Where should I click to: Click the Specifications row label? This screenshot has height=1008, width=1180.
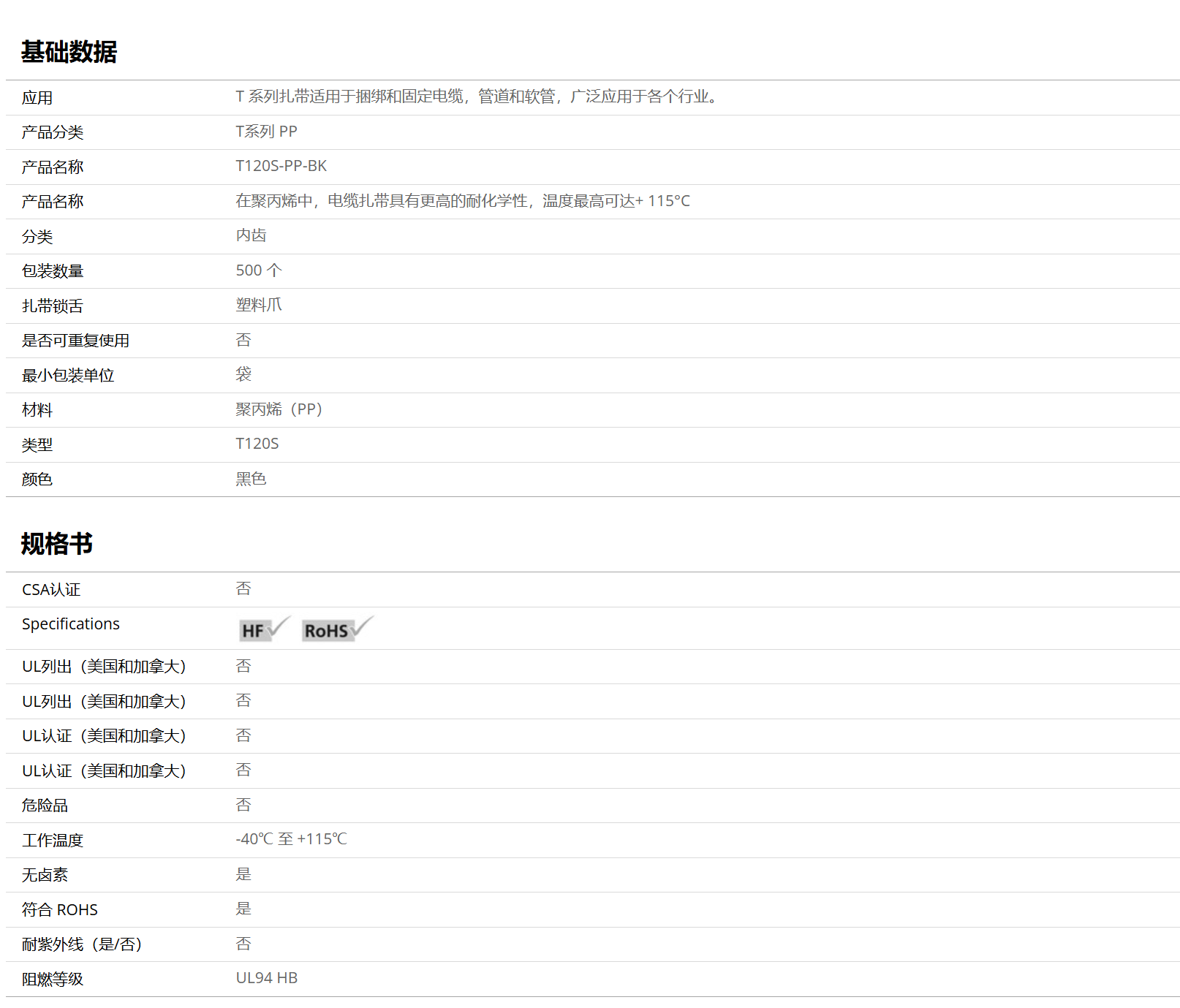coord(71,624)
